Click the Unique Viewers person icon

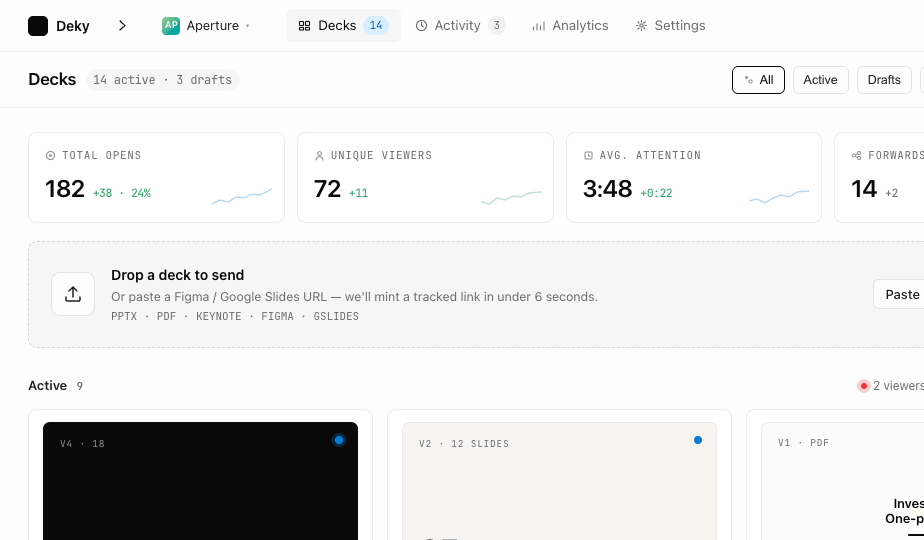319,155
